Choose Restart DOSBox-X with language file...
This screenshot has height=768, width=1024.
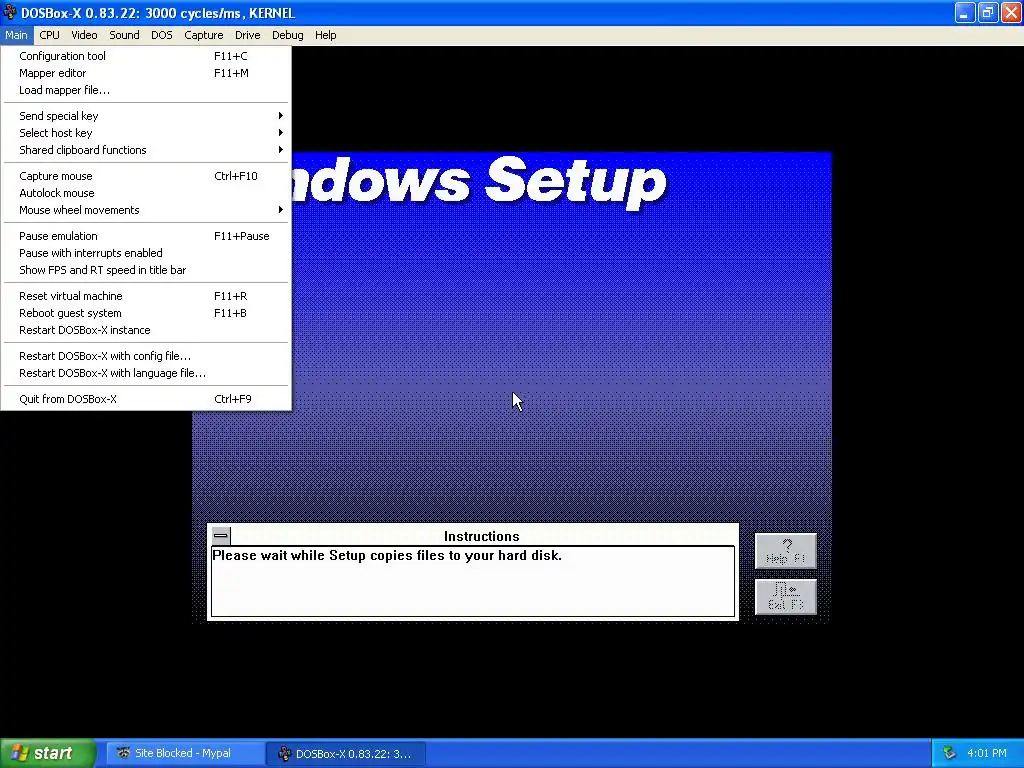point(146,373)
